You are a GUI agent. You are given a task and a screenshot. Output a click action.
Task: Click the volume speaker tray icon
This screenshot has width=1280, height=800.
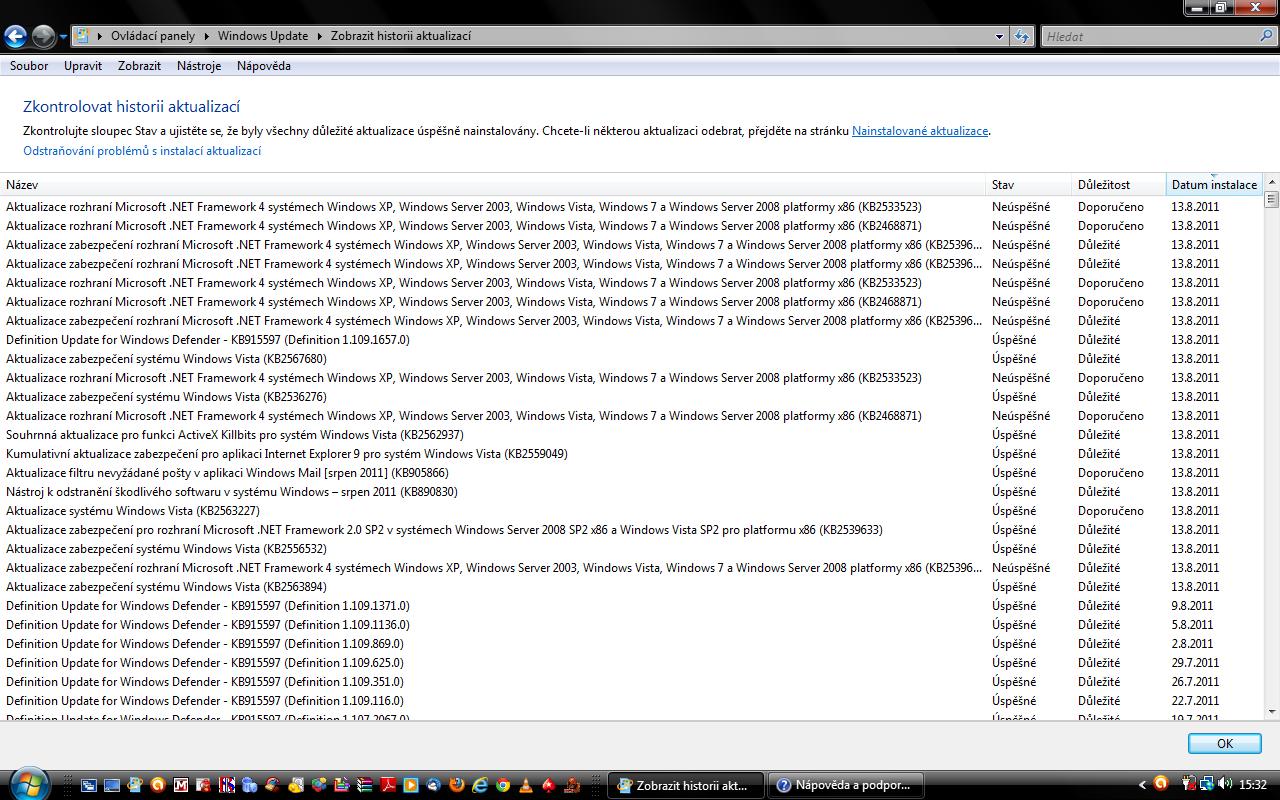[x=1223, y=785]
